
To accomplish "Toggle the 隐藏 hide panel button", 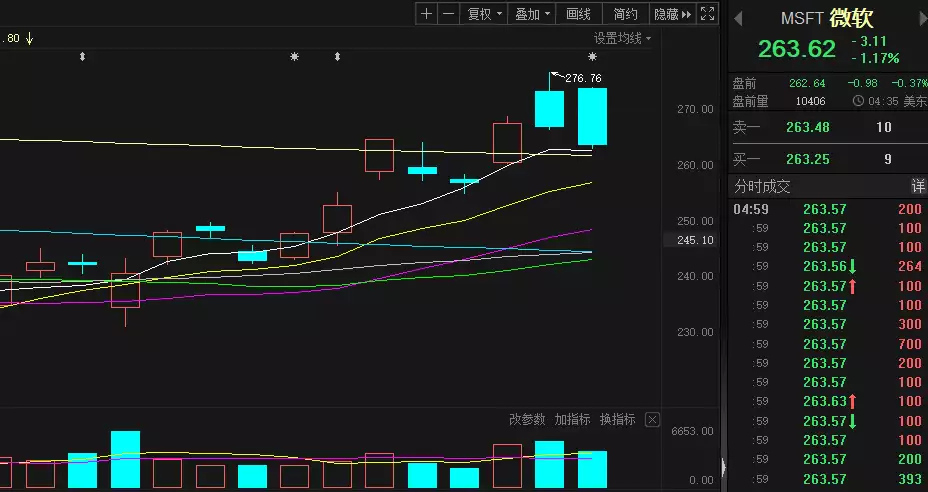I will [673, 14].
